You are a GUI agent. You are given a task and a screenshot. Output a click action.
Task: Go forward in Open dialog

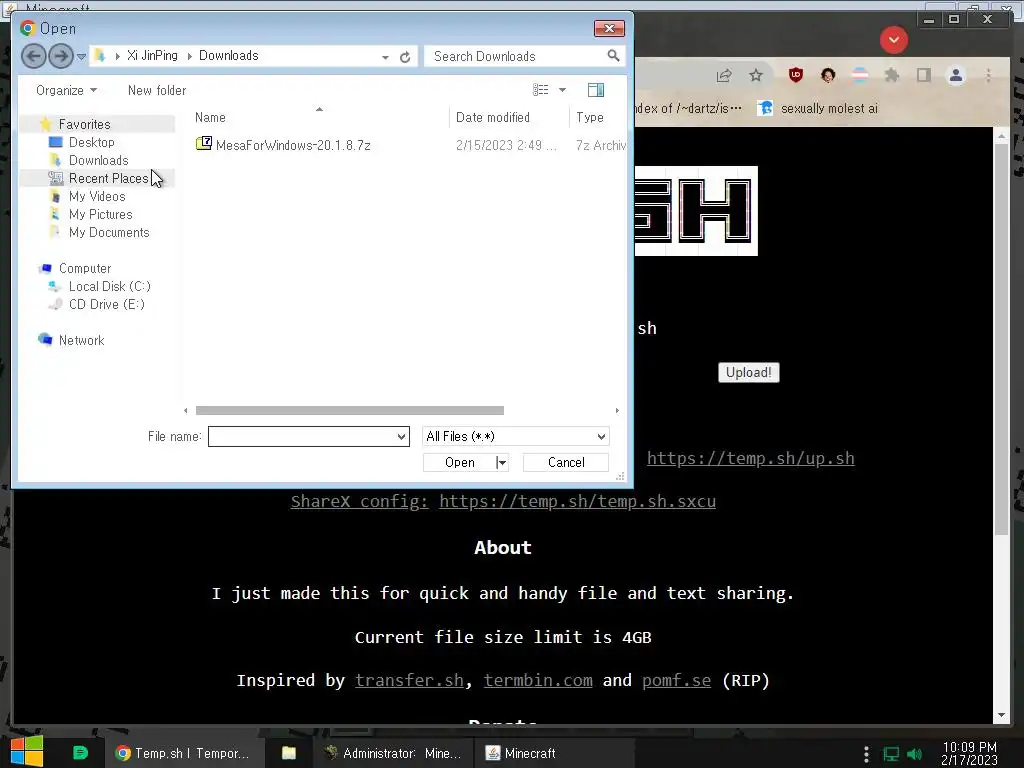coord(61,56)
